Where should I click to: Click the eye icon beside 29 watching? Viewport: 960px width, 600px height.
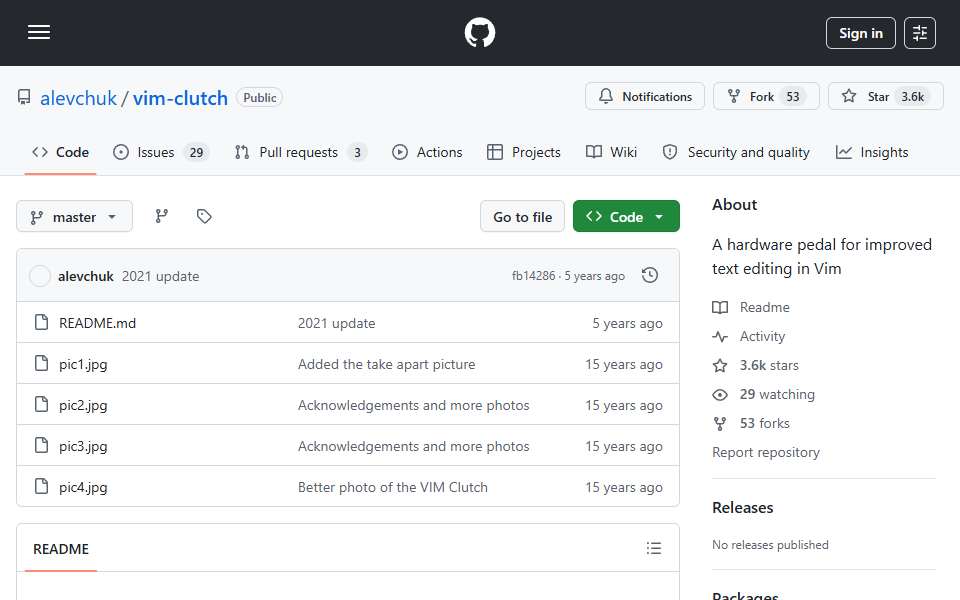point(720,395)
